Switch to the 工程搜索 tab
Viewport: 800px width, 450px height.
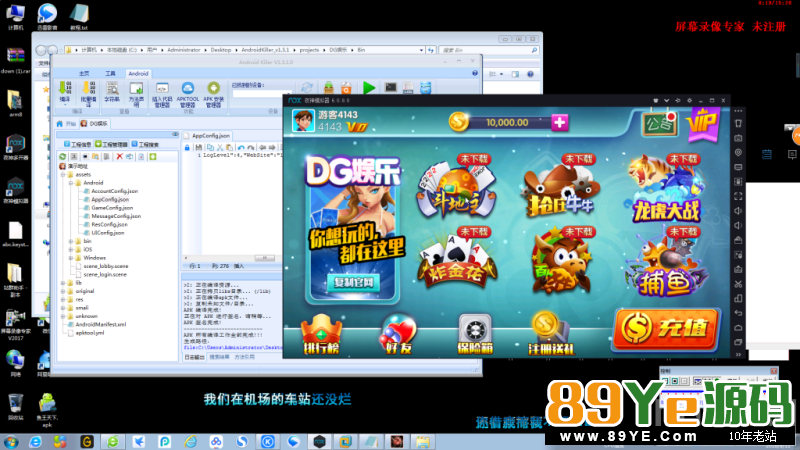pos(145,144)
